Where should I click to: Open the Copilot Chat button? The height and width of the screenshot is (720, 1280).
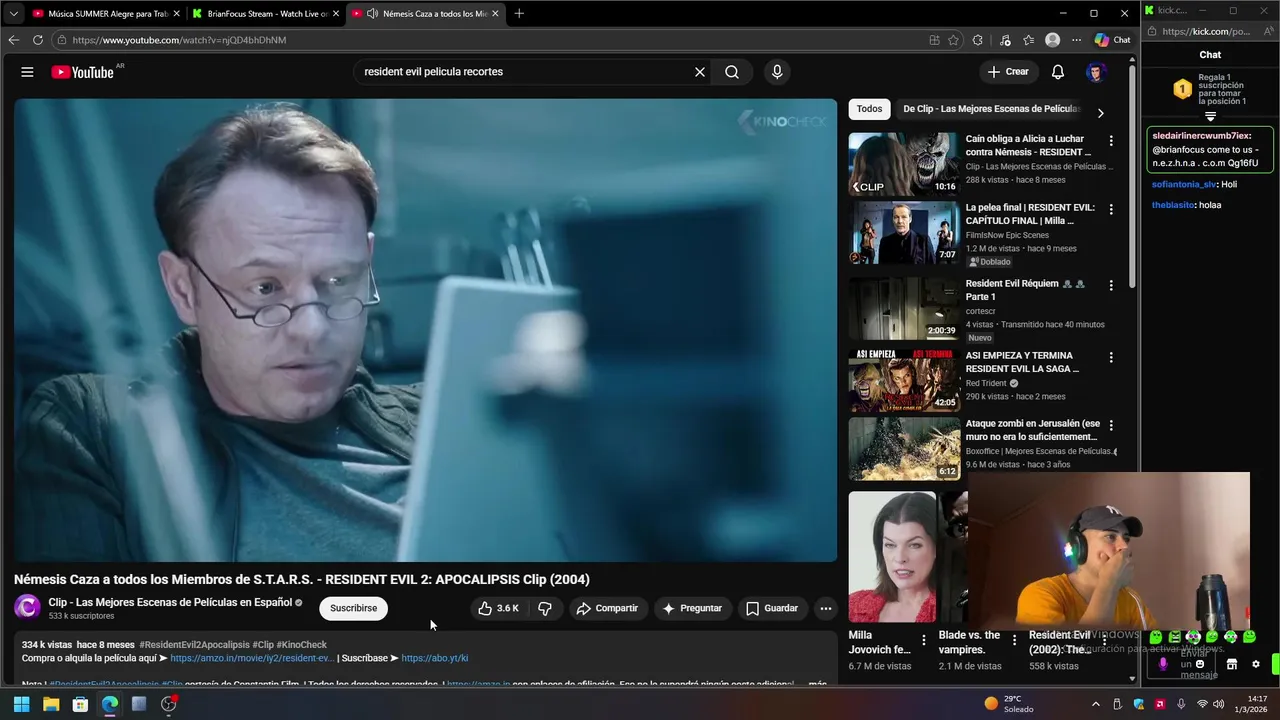(x=1112, y=40)
